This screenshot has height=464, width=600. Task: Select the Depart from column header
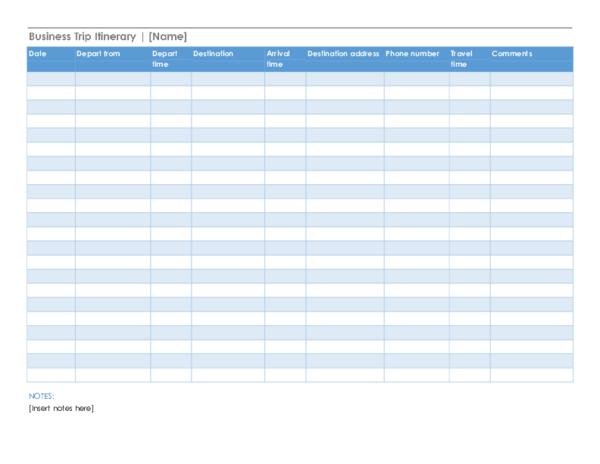98,54
